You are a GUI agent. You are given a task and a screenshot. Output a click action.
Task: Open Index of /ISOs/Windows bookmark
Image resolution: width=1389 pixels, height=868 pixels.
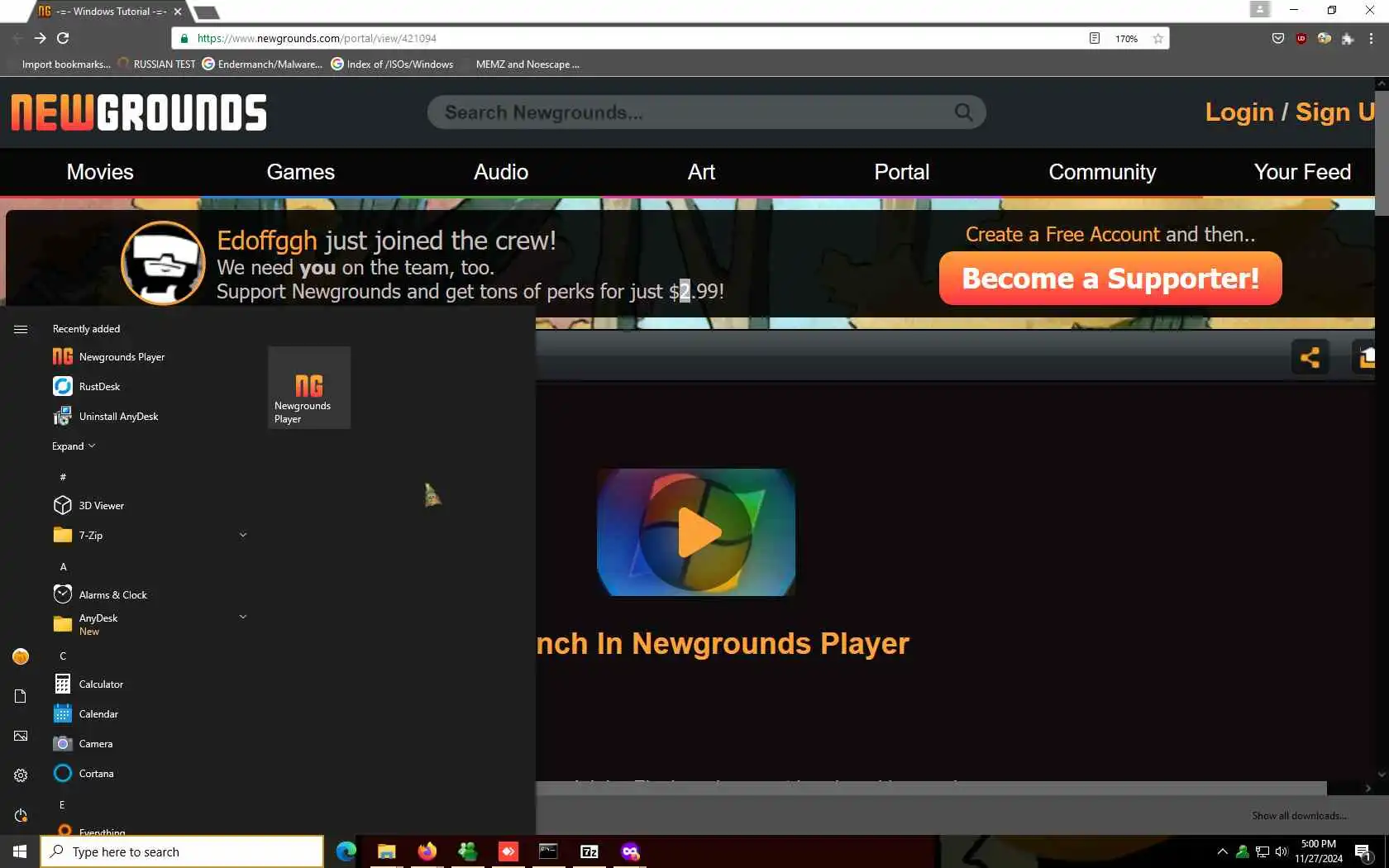tap(393, 64)
